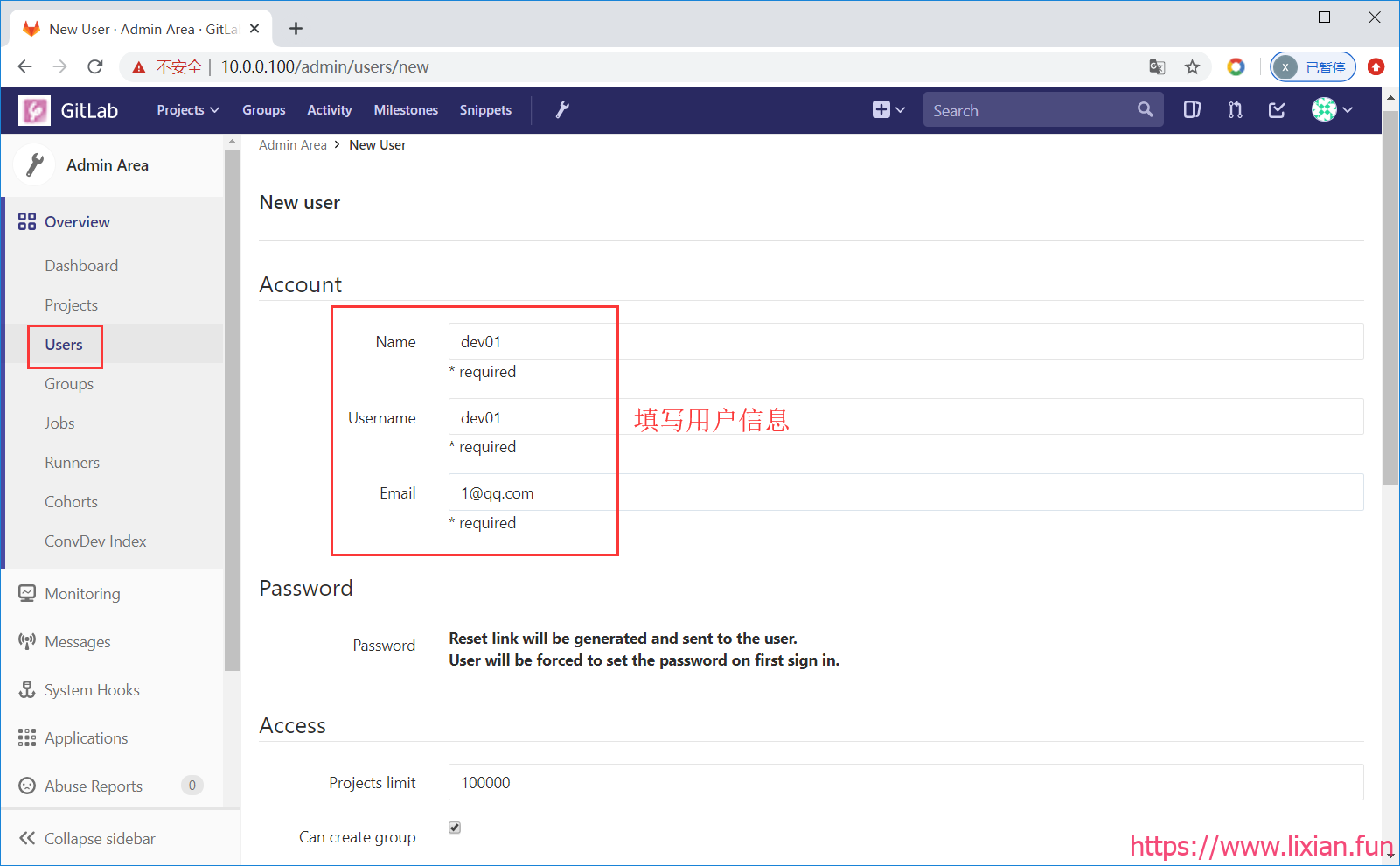Click the Username input field

coord(906,416)
